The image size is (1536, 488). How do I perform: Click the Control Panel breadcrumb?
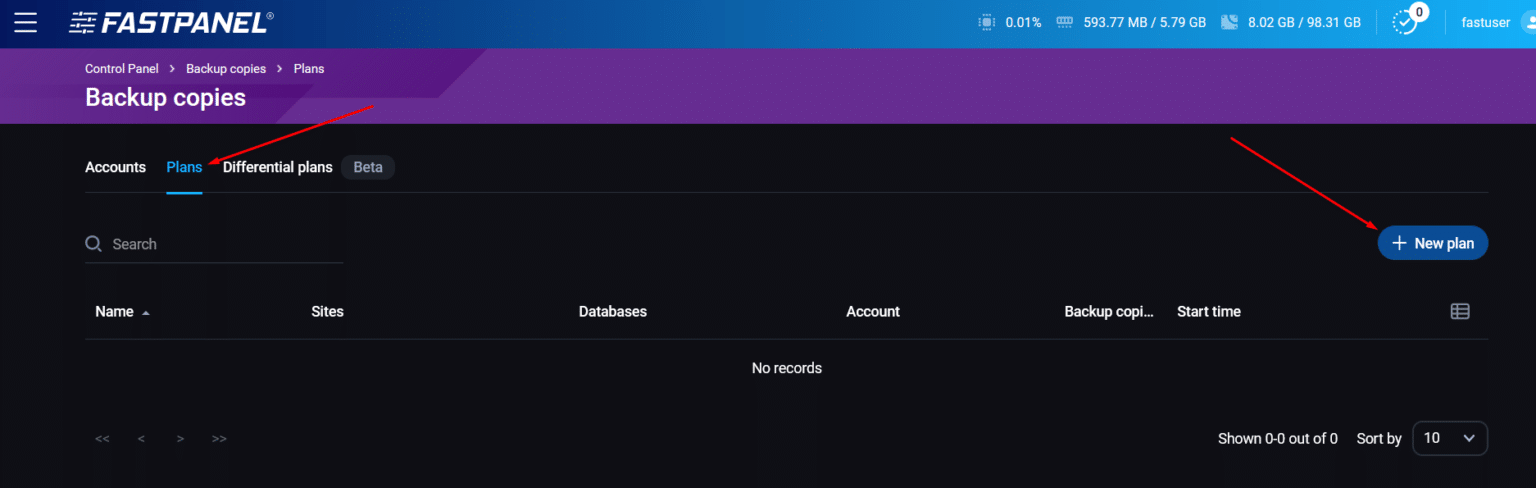(122, 69)
